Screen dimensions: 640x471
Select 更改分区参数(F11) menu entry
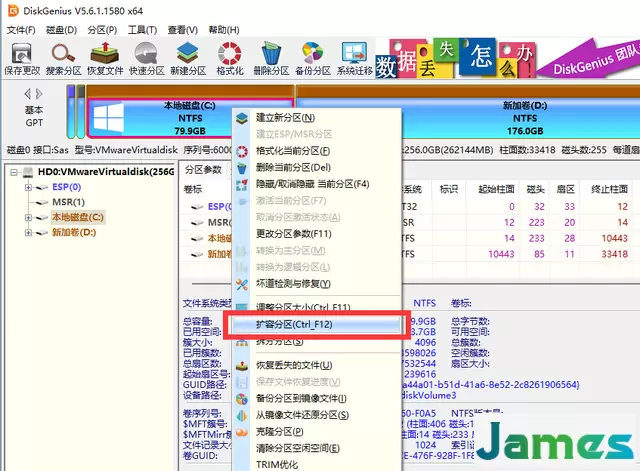pos(316,234)
